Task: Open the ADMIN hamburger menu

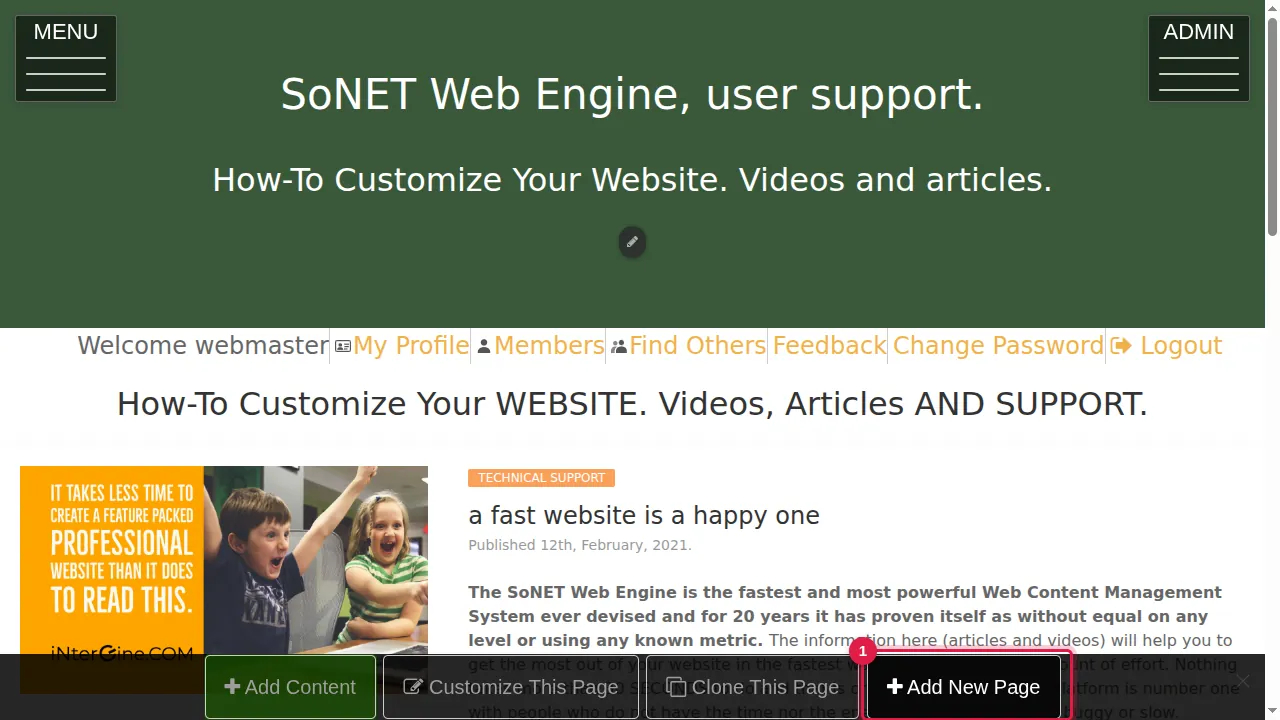Action: coord(1199,58)
